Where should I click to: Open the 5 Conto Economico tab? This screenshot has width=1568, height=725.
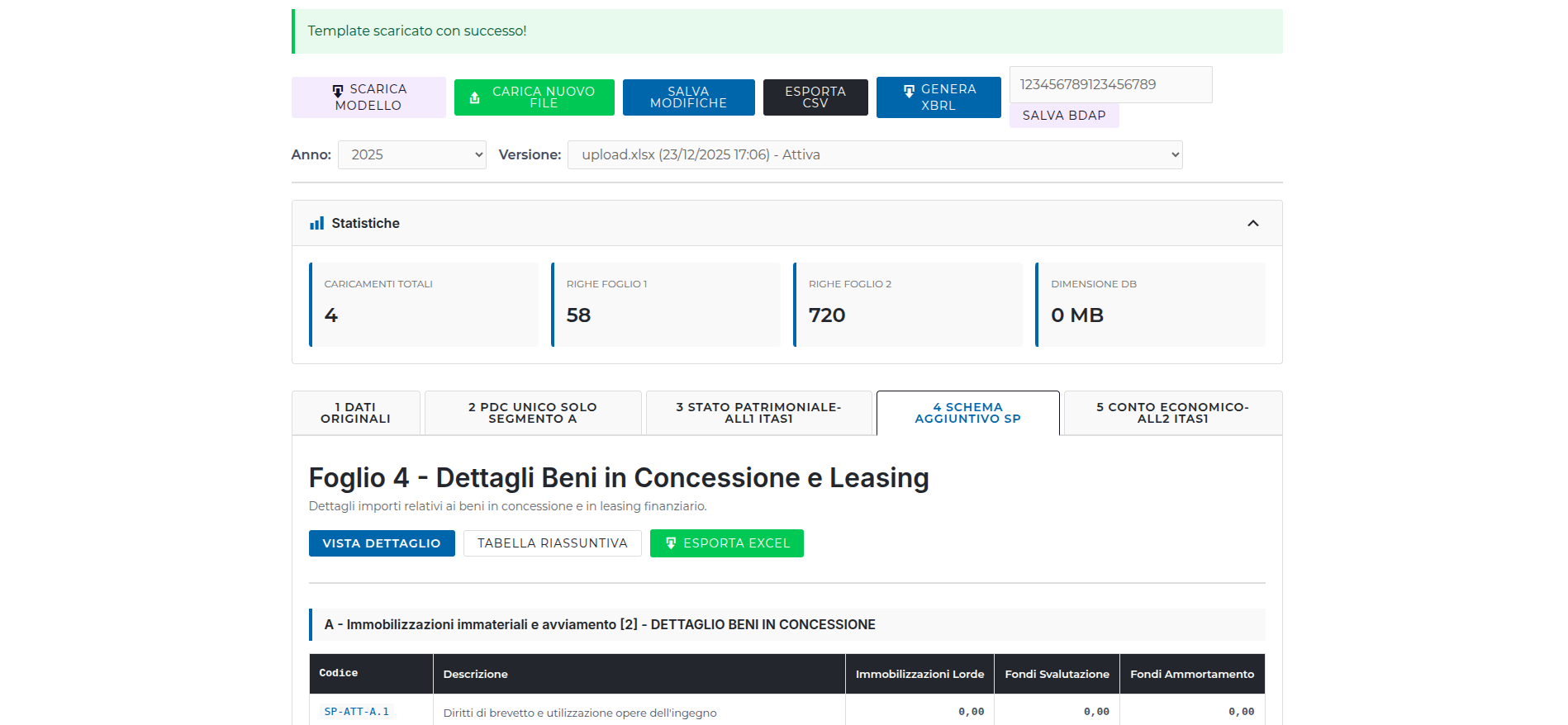click(x=1172, y=413)
